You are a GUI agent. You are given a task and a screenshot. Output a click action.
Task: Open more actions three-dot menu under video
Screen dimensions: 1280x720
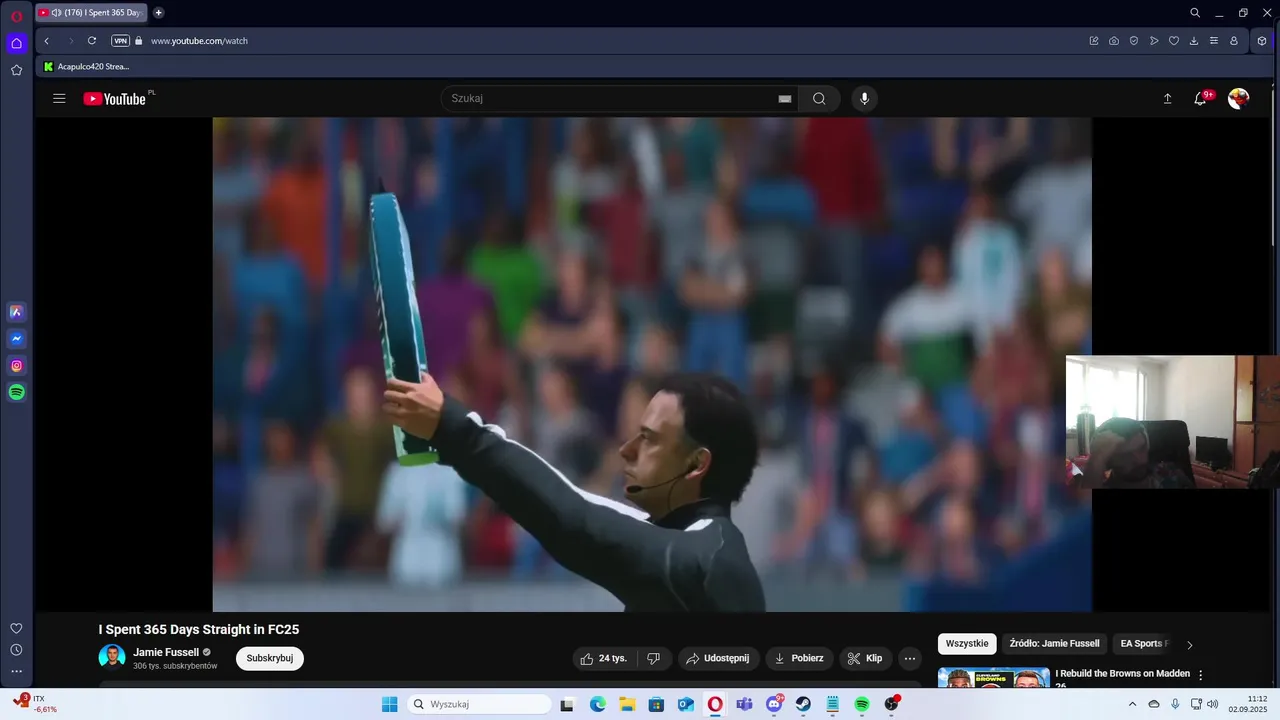[909, 658]
